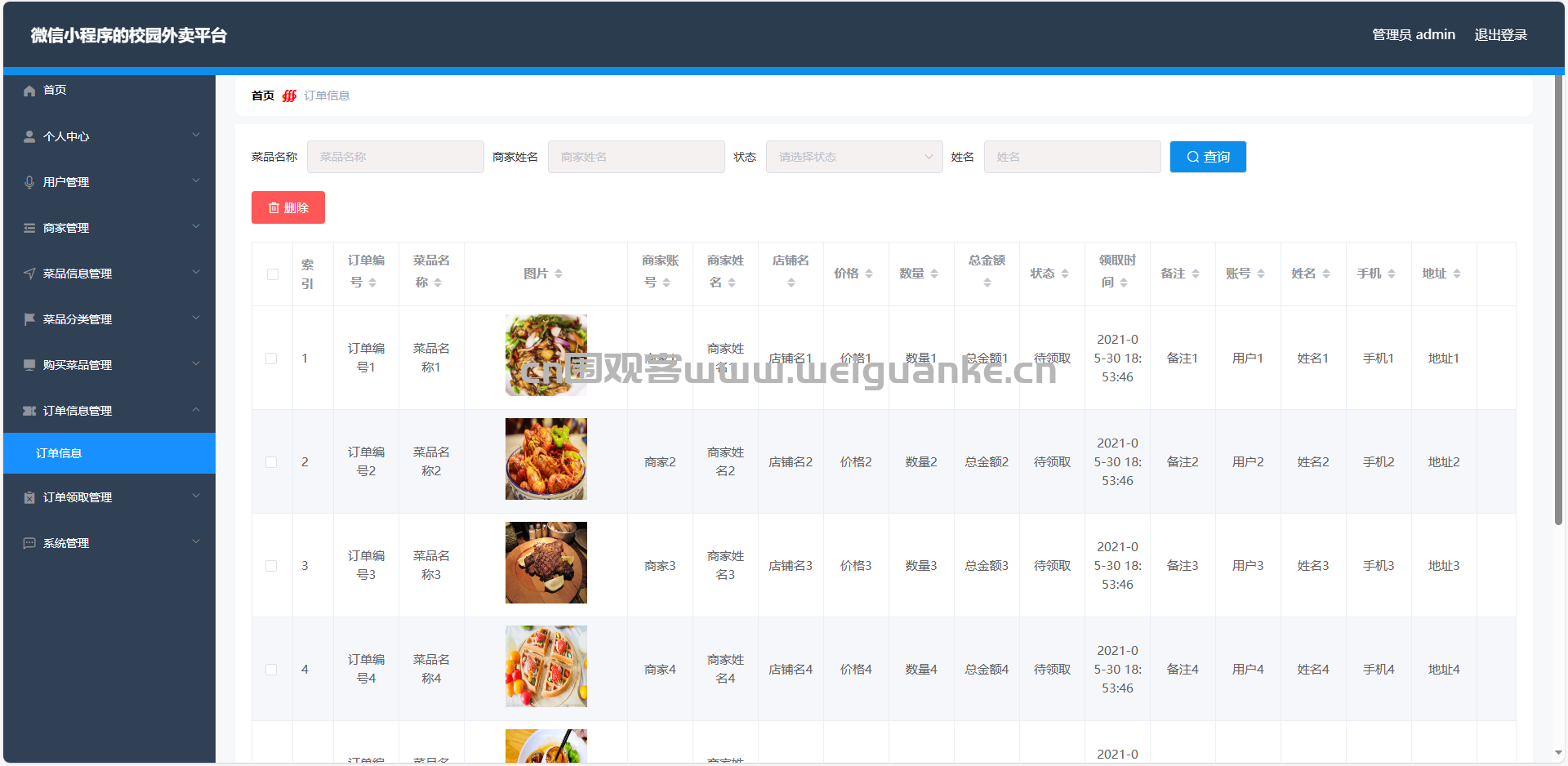Sort by 商家姓名 column arrows
1568x766 pixels.
pyautogui.click(x=732, y=283)
